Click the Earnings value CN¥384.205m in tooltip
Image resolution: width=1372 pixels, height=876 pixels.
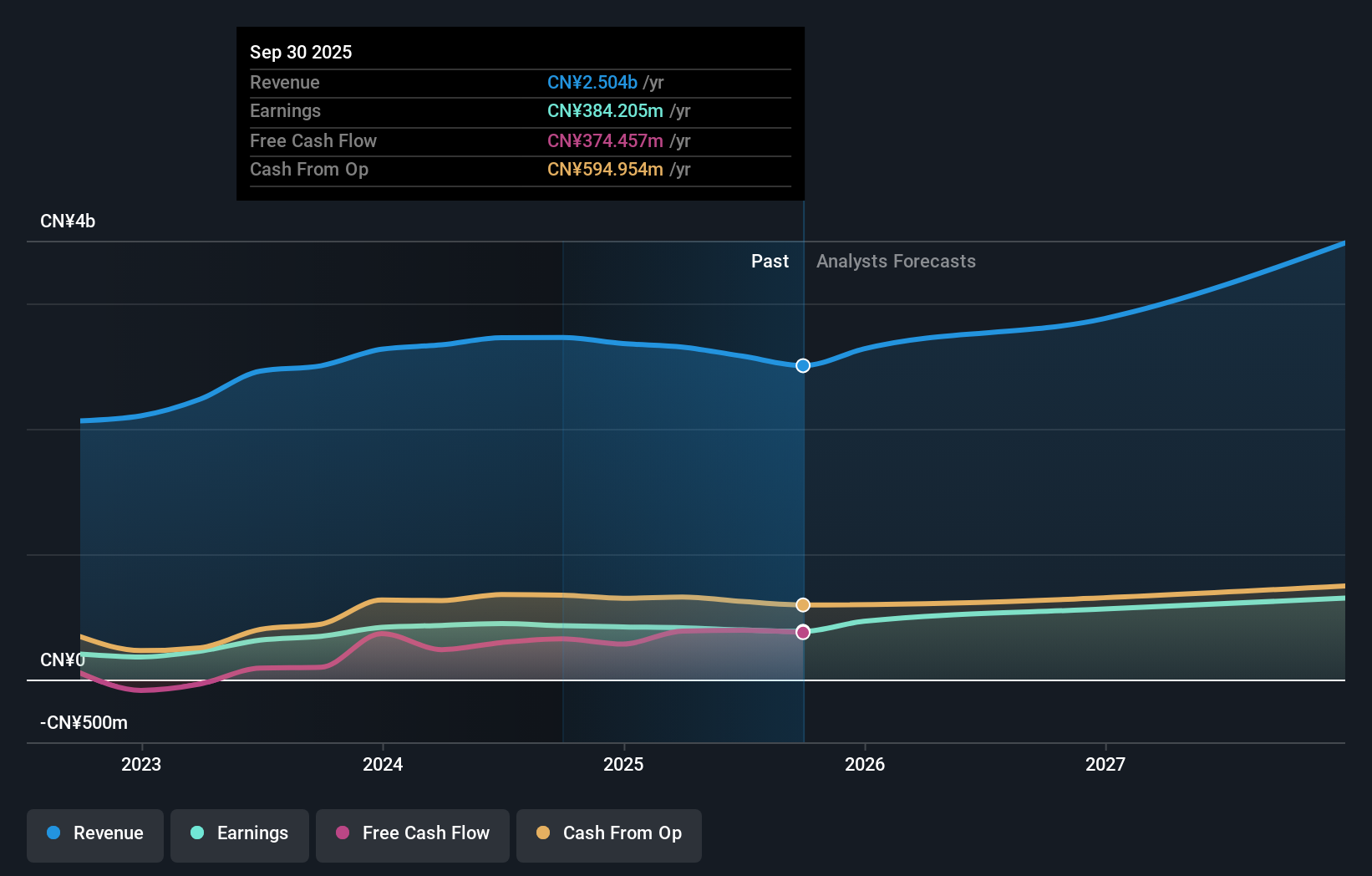pos(604,110)
